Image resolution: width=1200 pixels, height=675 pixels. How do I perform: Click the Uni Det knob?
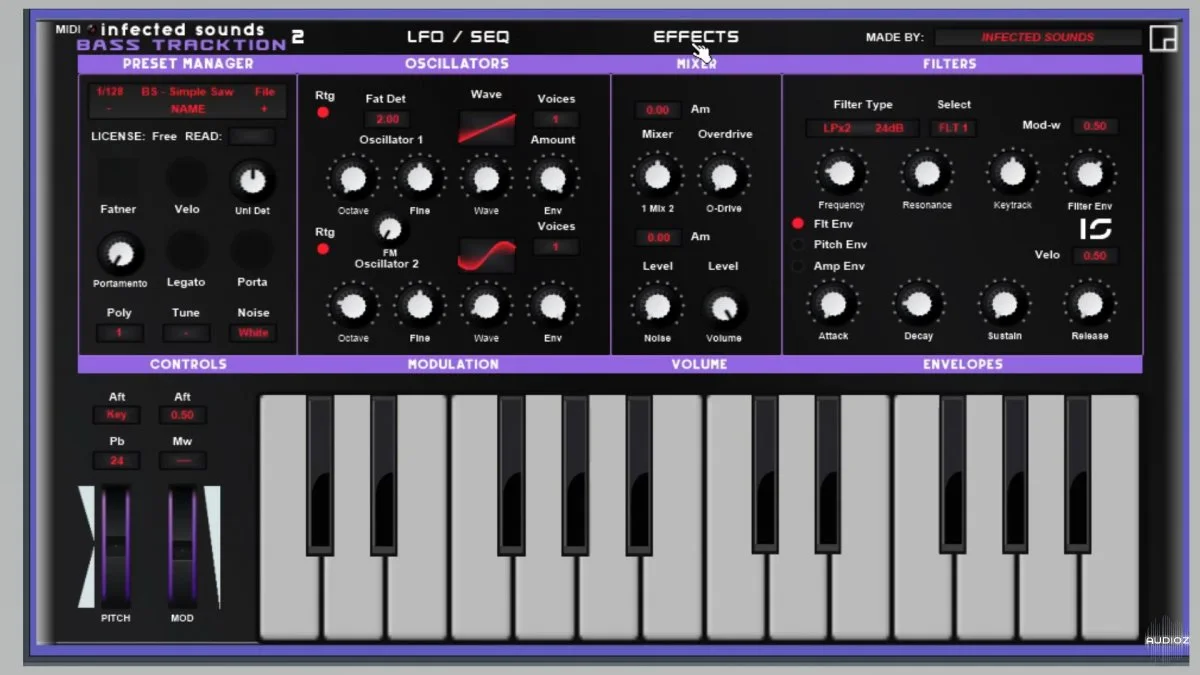coord(253,181)
